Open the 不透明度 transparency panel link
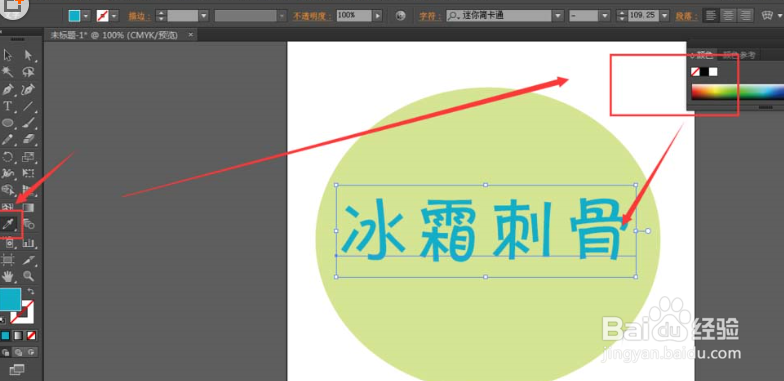Screen dimensions: 784x381 (x=312, y=16)
